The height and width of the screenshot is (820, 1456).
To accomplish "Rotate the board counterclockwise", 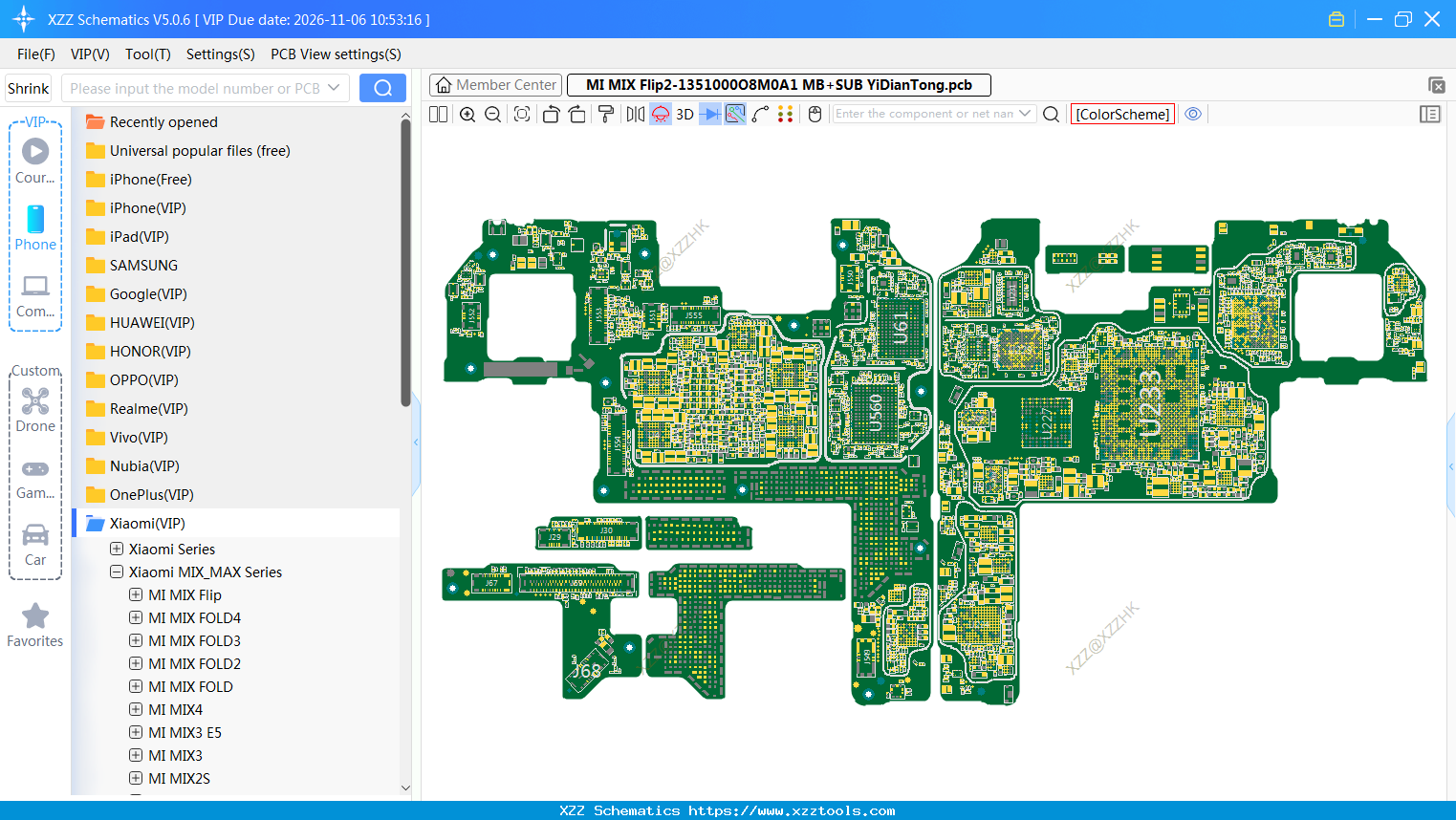I will click(x=551, y=114).
